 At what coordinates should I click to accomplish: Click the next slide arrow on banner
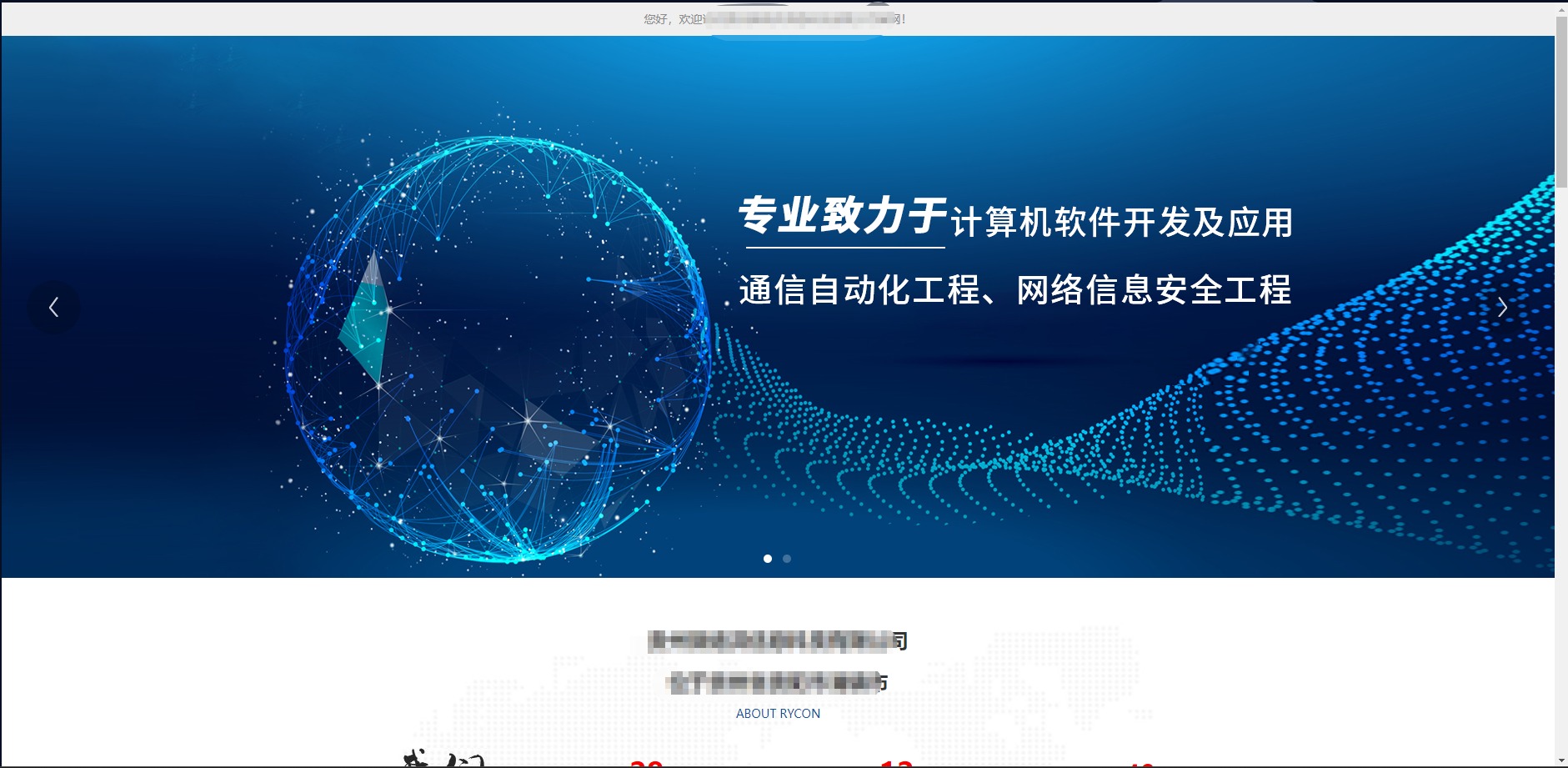point(1501,308)
